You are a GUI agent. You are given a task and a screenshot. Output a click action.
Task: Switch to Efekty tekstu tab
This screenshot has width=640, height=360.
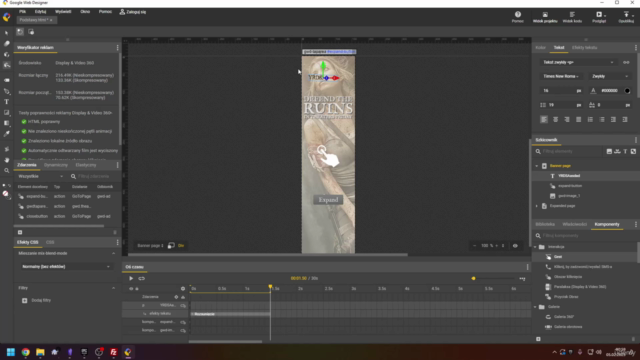[584, 48]
